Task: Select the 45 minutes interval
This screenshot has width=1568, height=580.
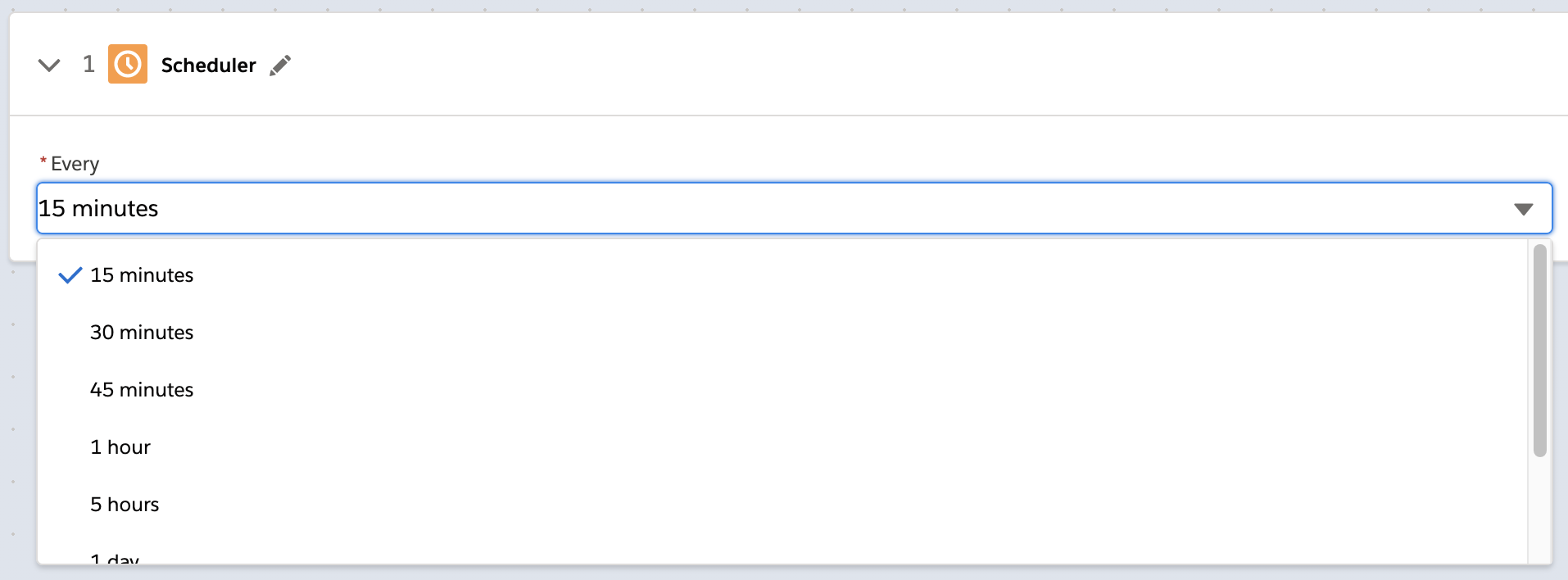Action: [141, 390]
